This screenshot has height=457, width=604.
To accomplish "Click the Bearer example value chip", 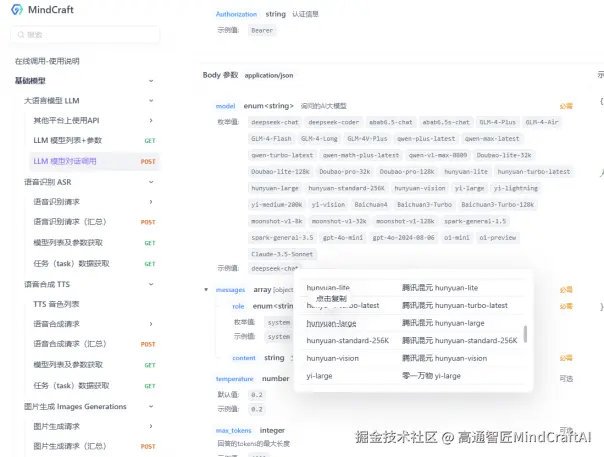I will (x=262, y=30).
